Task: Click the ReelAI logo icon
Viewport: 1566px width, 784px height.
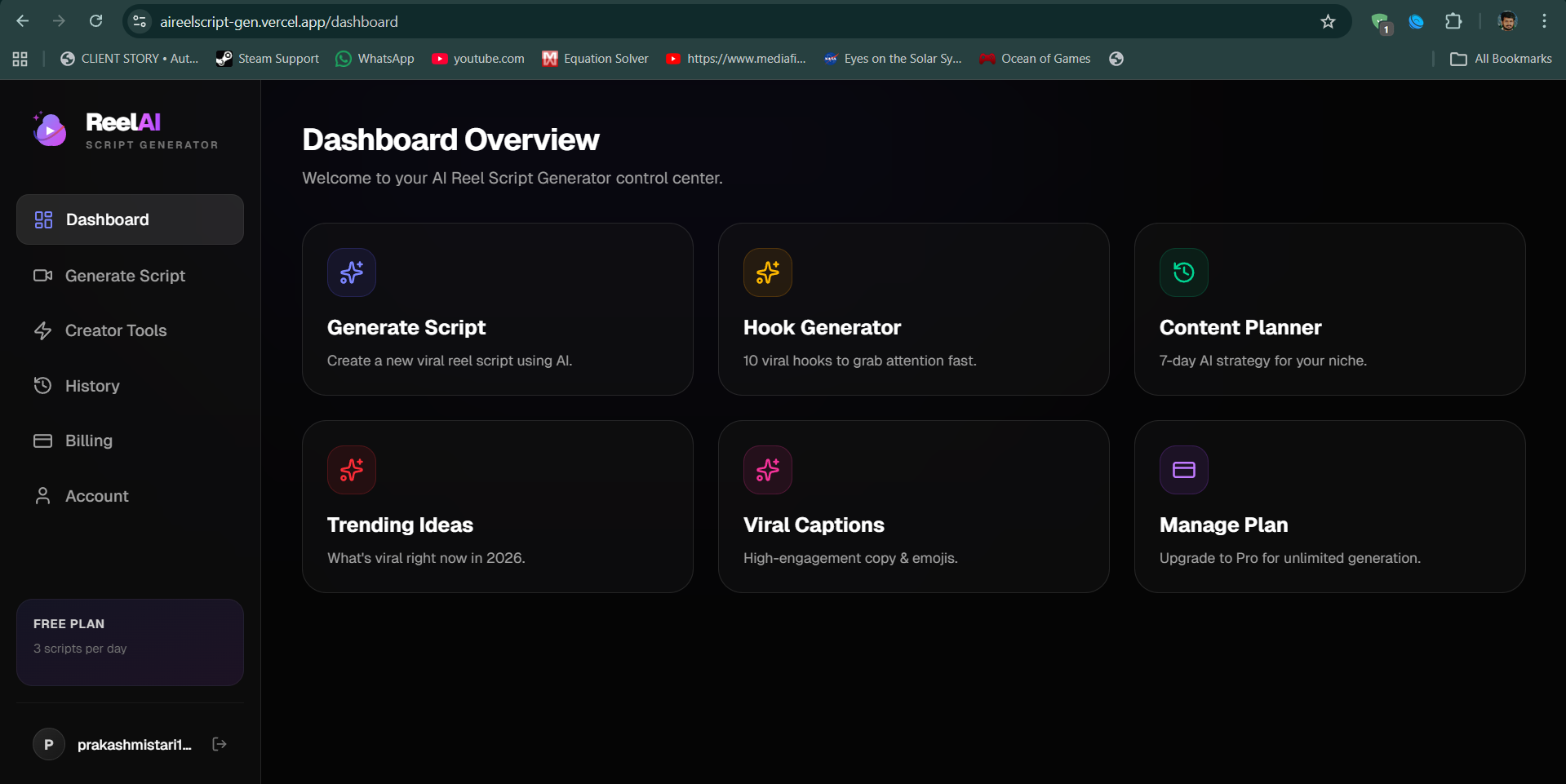Action: [x=49, y=129]
